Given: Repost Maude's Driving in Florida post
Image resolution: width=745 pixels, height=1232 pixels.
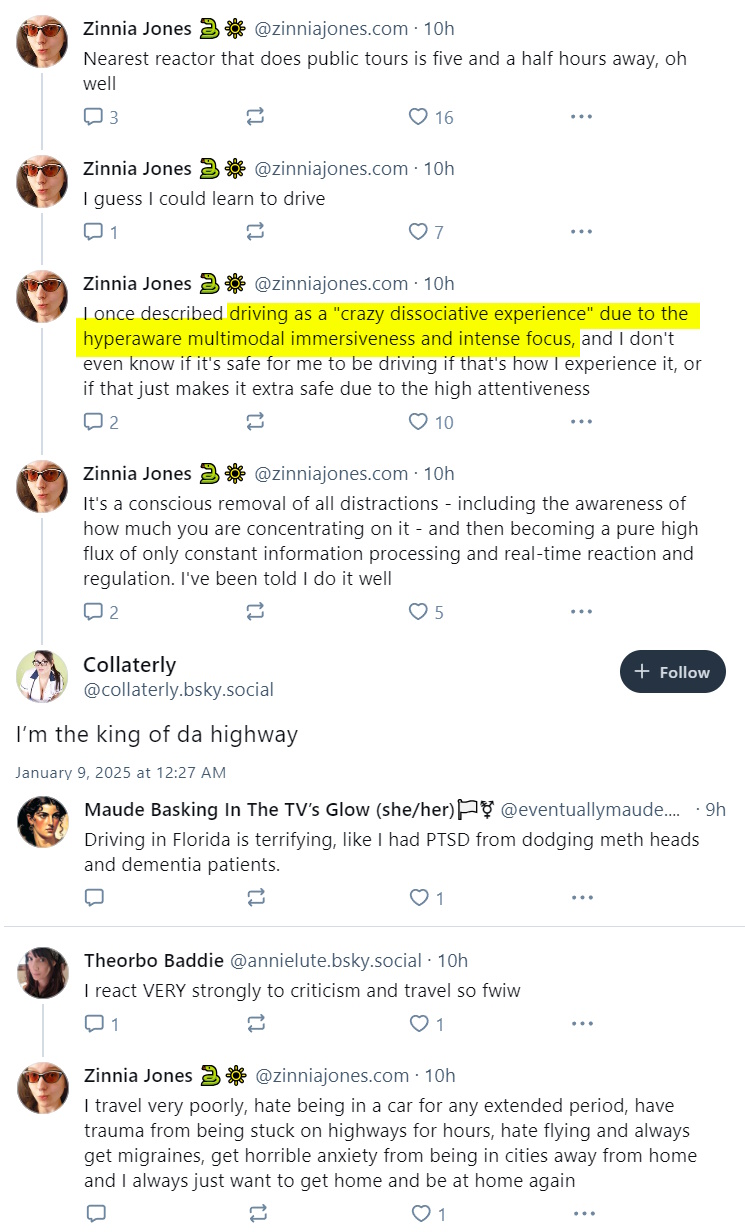Looking at the screenshot, I should [255, 898].
